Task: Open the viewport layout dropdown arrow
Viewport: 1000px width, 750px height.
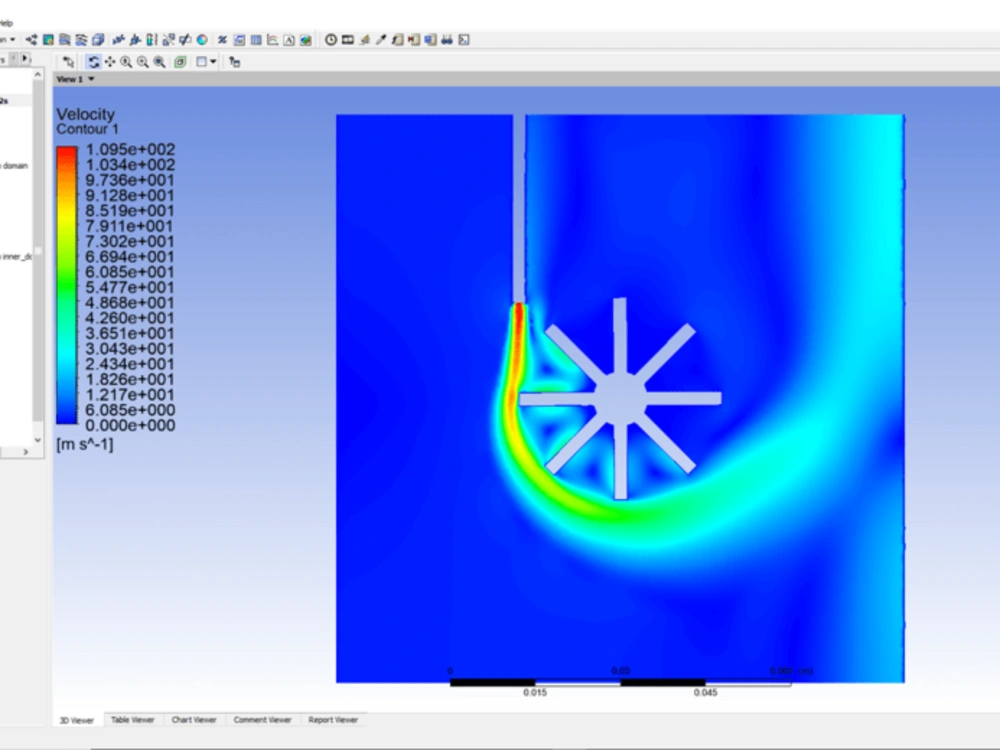Action: [213, 61]
